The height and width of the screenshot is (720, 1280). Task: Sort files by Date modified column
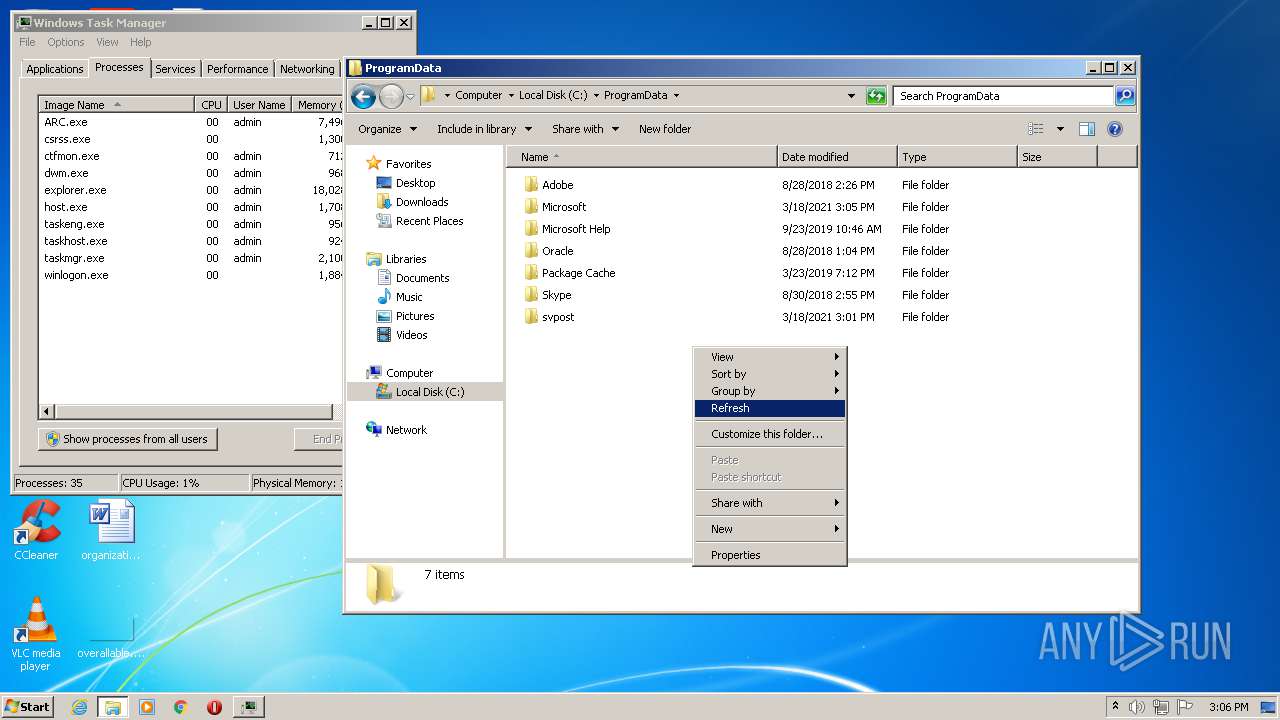(836, 157)
